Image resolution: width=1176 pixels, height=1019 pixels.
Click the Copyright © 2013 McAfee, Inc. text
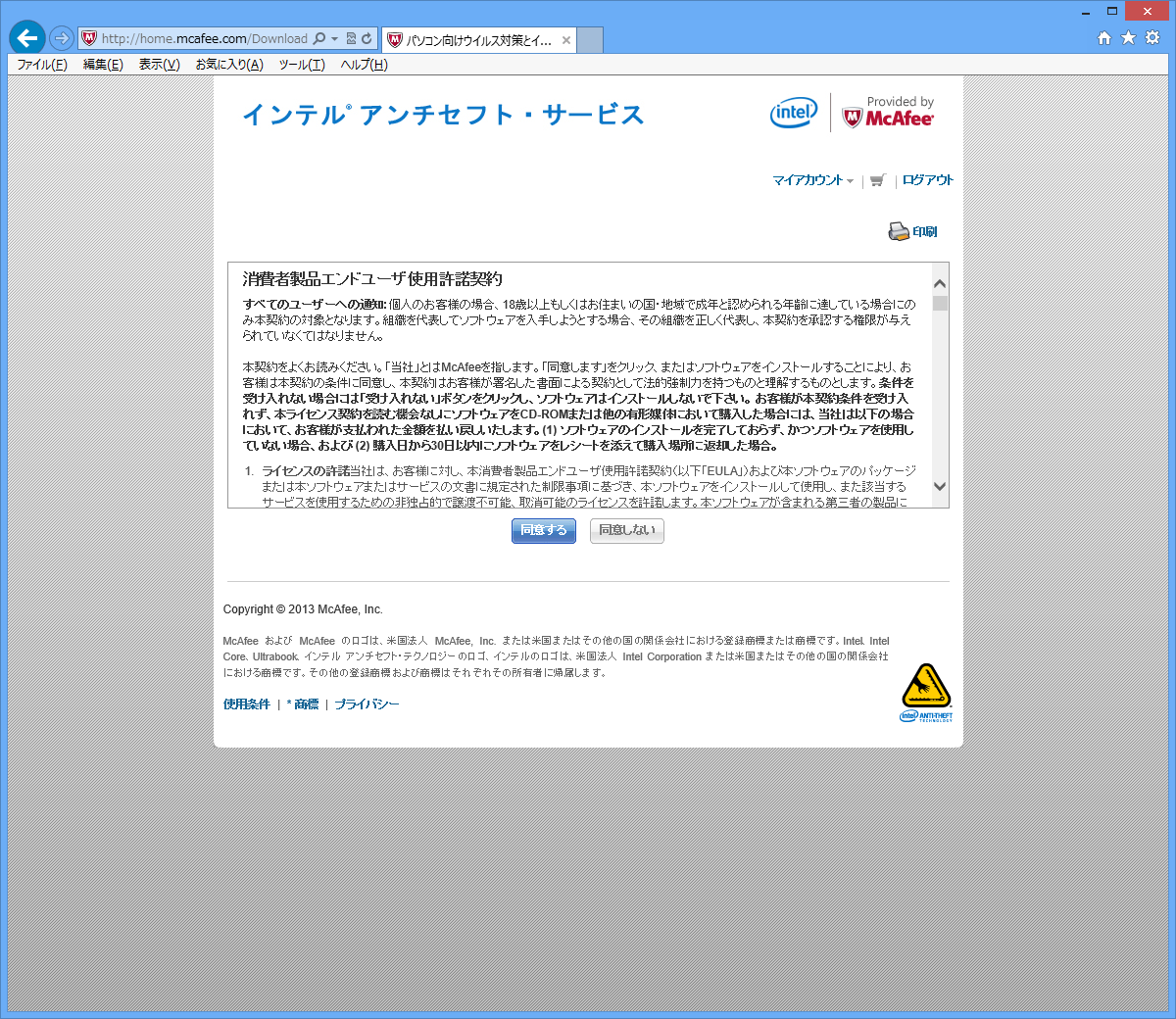[x=303, y=609]
